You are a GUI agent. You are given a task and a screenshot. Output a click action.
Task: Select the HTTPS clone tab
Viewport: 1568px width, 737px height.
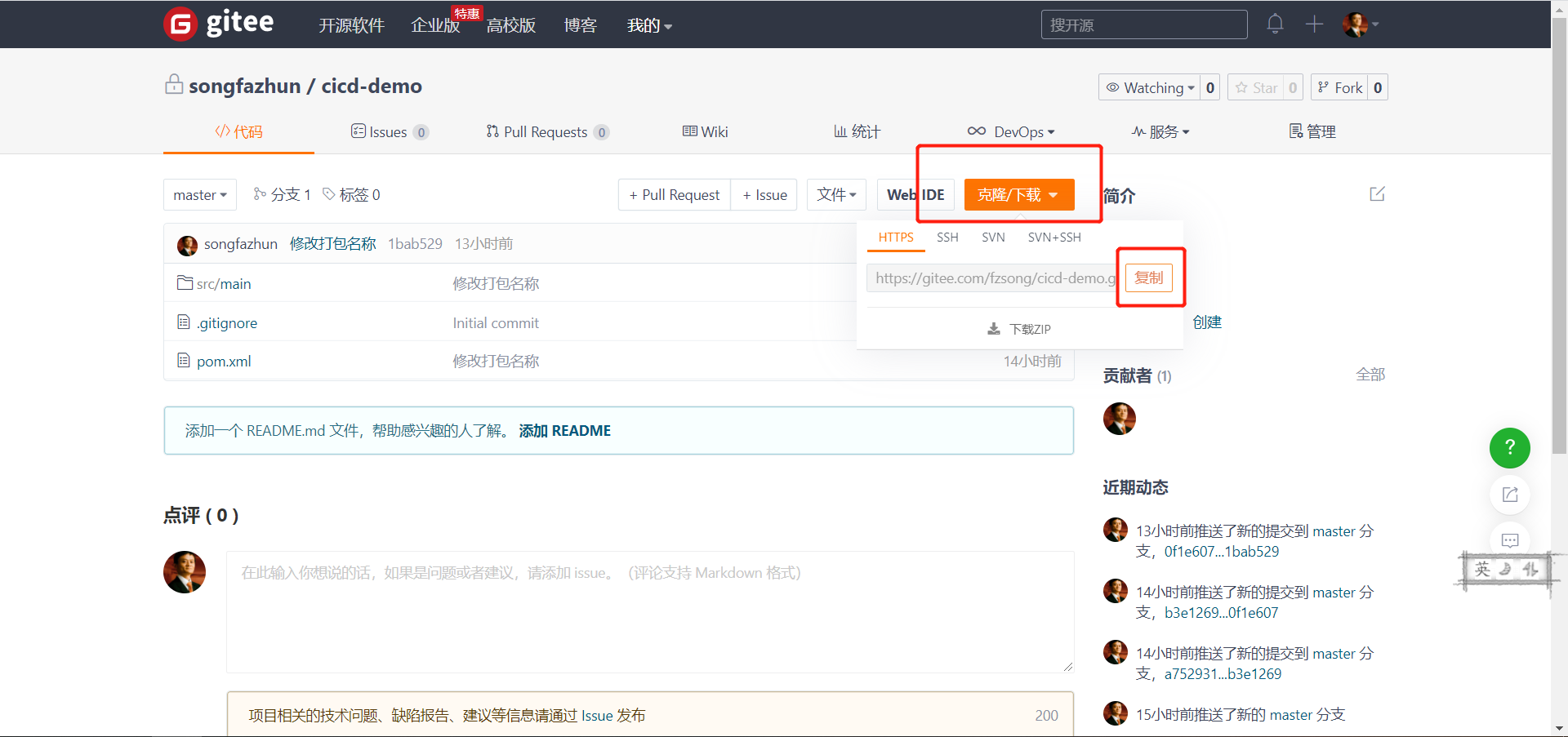point(896,238)
